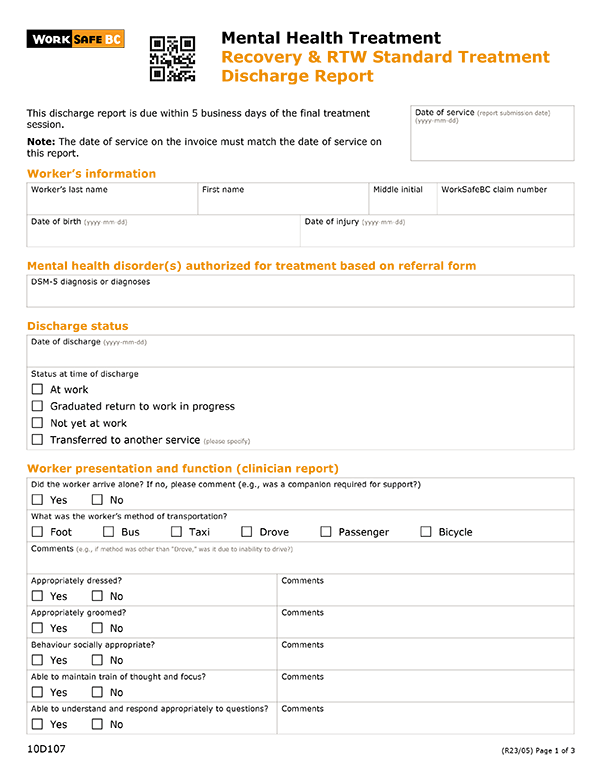Click the Date of service field
The height and width of the screenshot is (776, 600).
[492, 133]
